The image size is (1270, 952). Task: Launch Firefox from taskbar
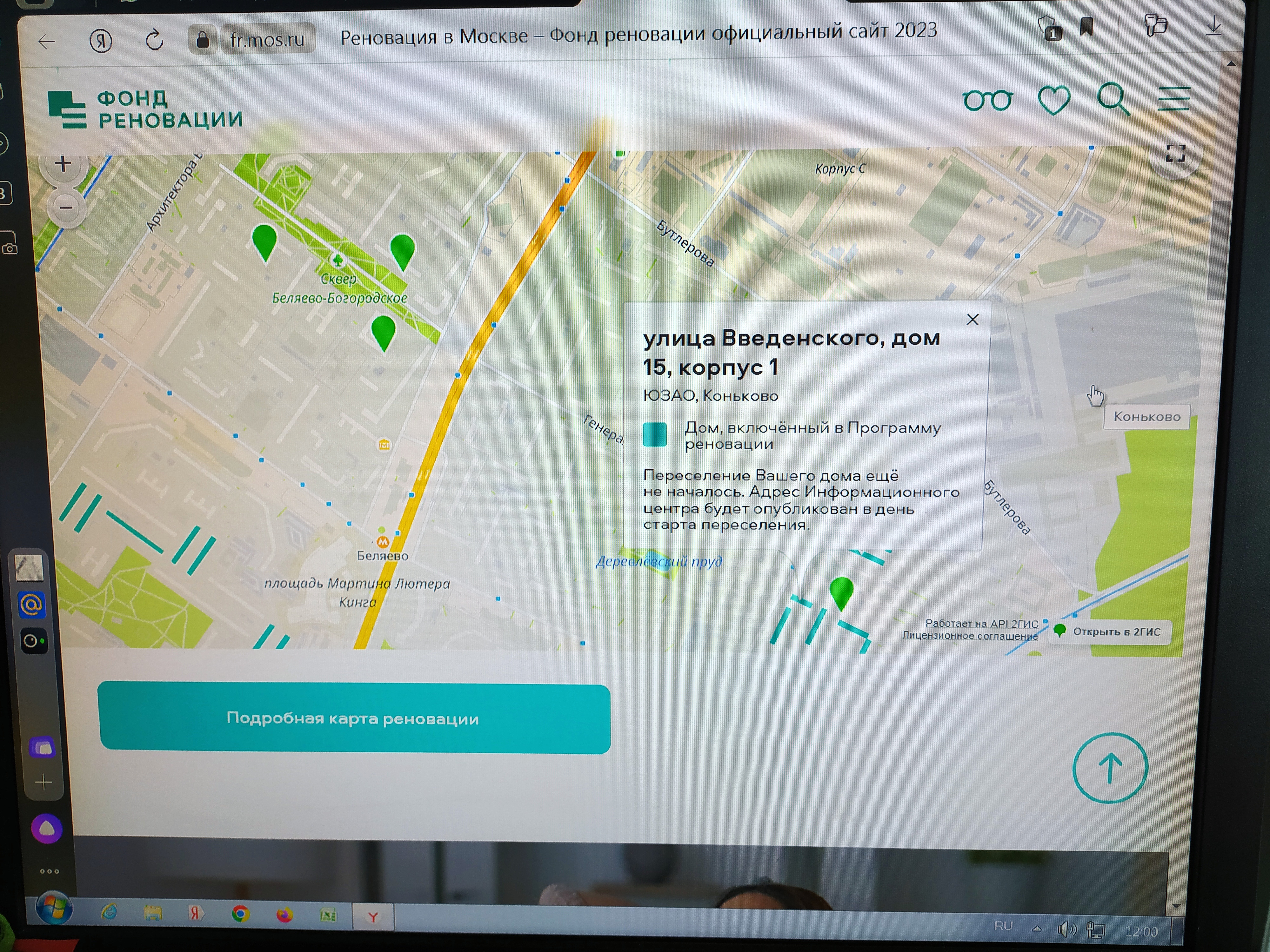tap(284, 915)
